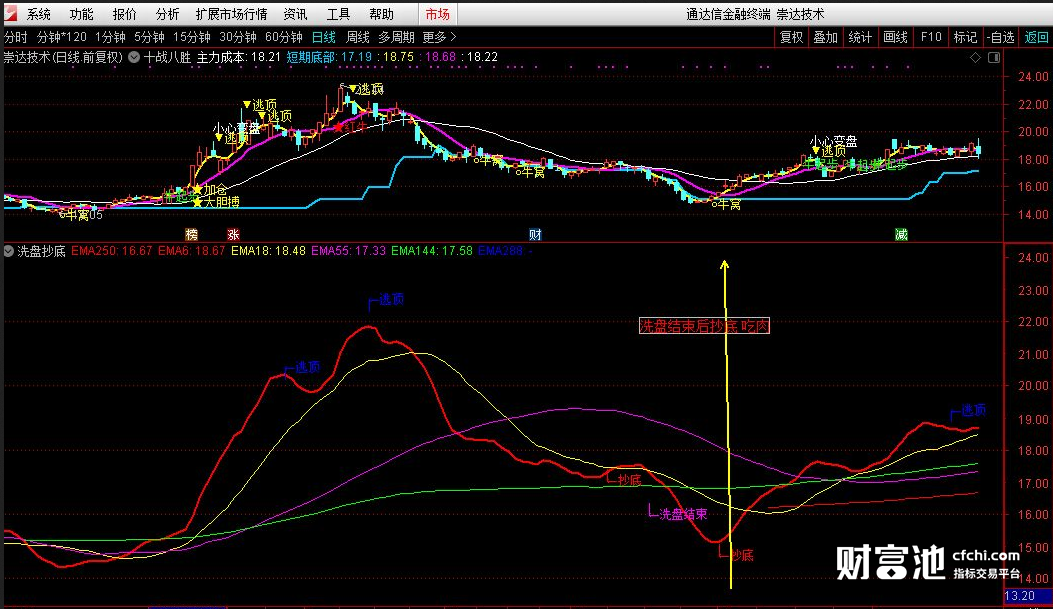1053x609 pixels.
Task: Click the 减 event marker
Action: pos(901,234)
